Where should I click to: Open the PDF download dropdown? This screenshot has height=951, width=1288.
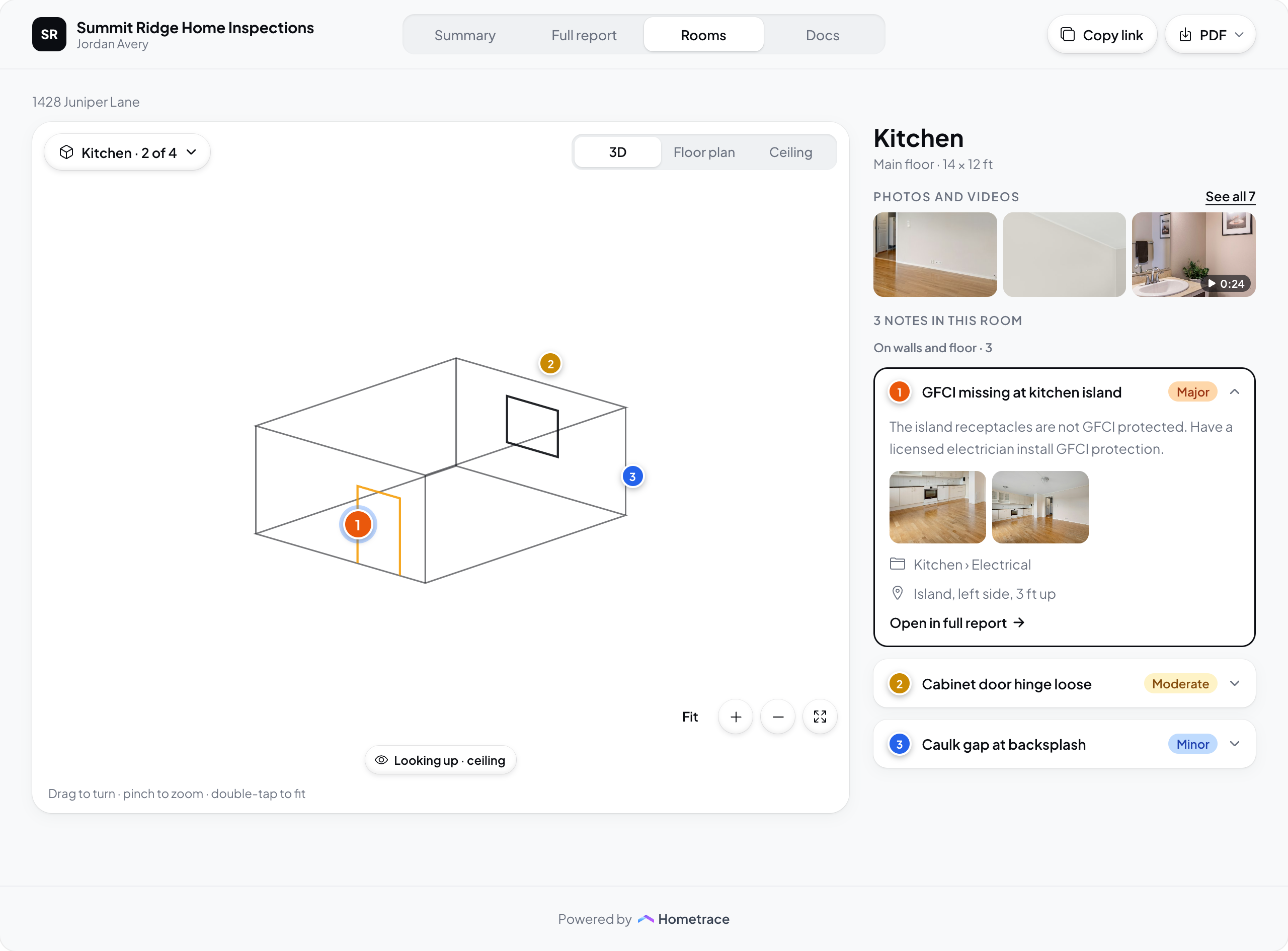[1210, 35]
